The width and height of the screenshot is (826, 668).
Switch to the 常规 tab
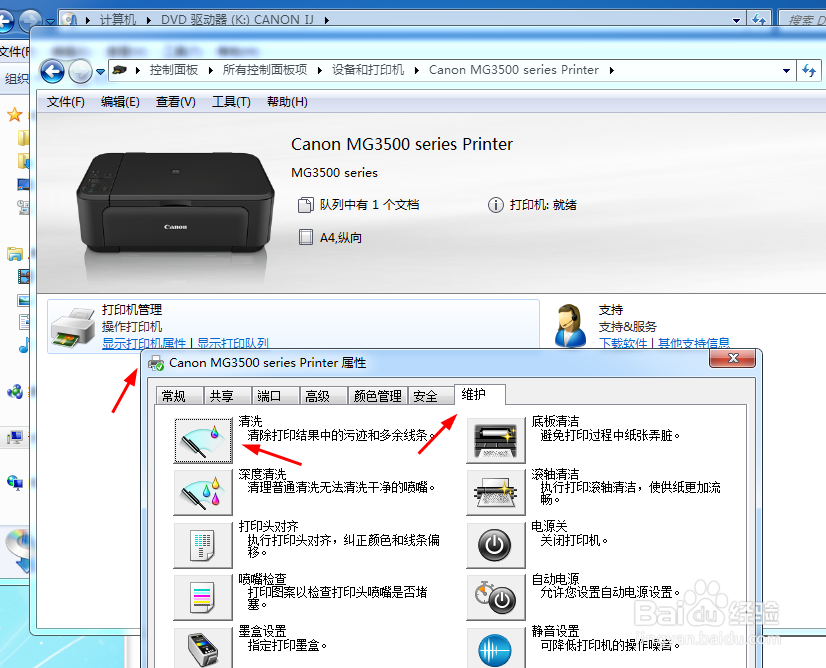point(179,396)
